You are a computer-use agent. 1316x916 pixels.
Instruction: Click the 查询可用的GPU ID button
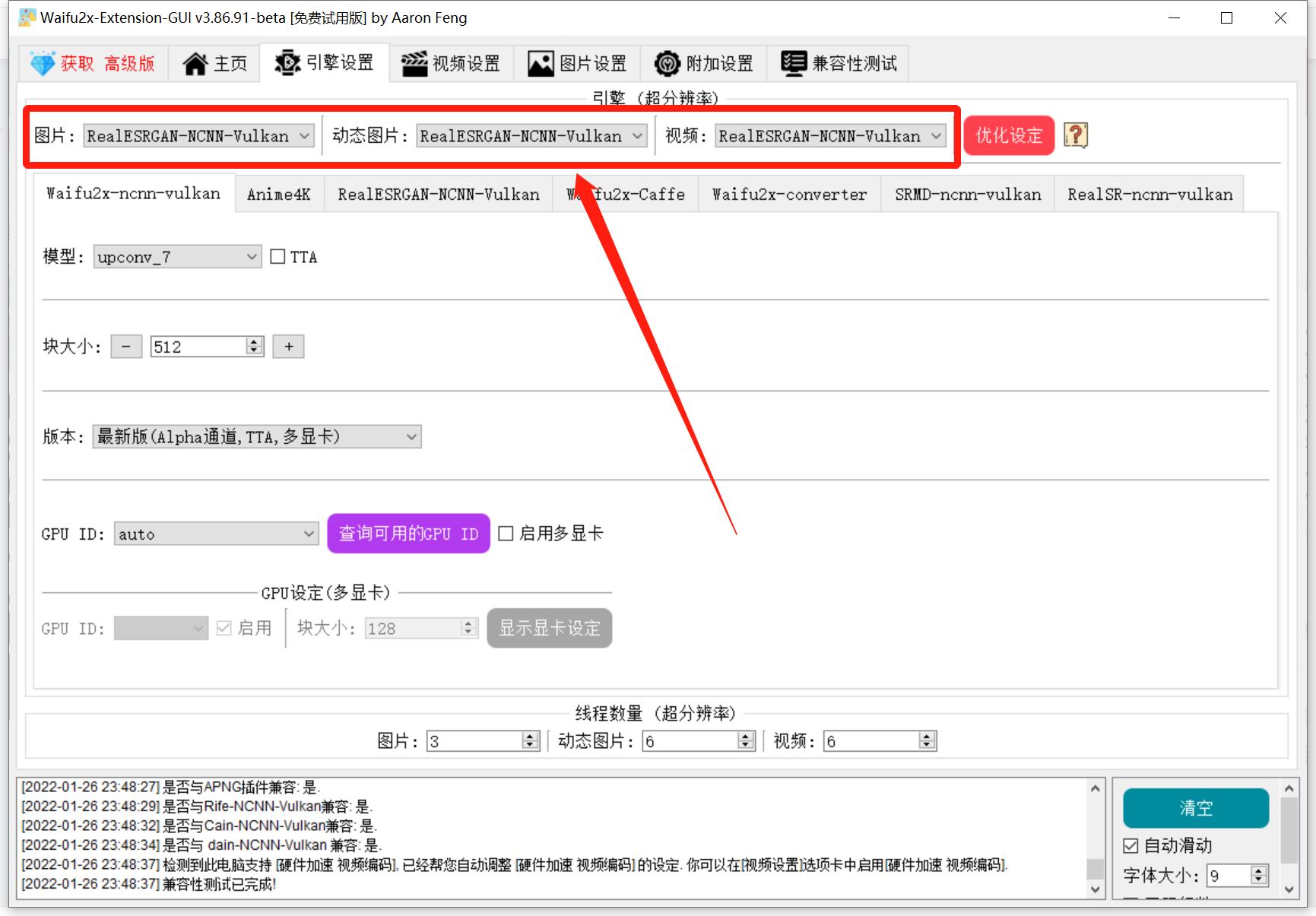[x=408, y=534]
